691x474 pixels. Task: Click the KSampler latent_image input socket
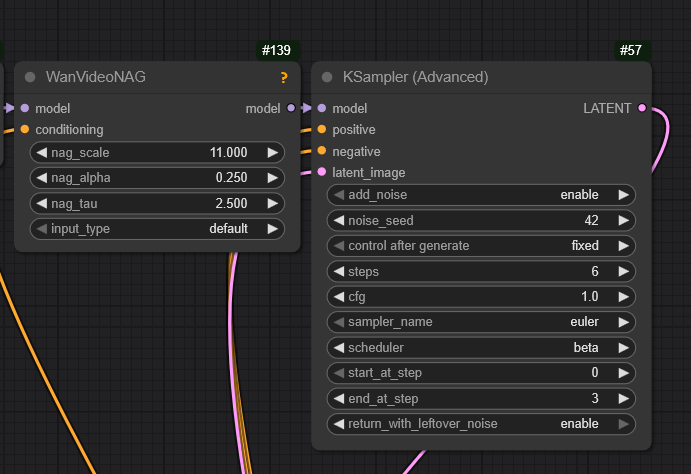click(x=322, y=172)
